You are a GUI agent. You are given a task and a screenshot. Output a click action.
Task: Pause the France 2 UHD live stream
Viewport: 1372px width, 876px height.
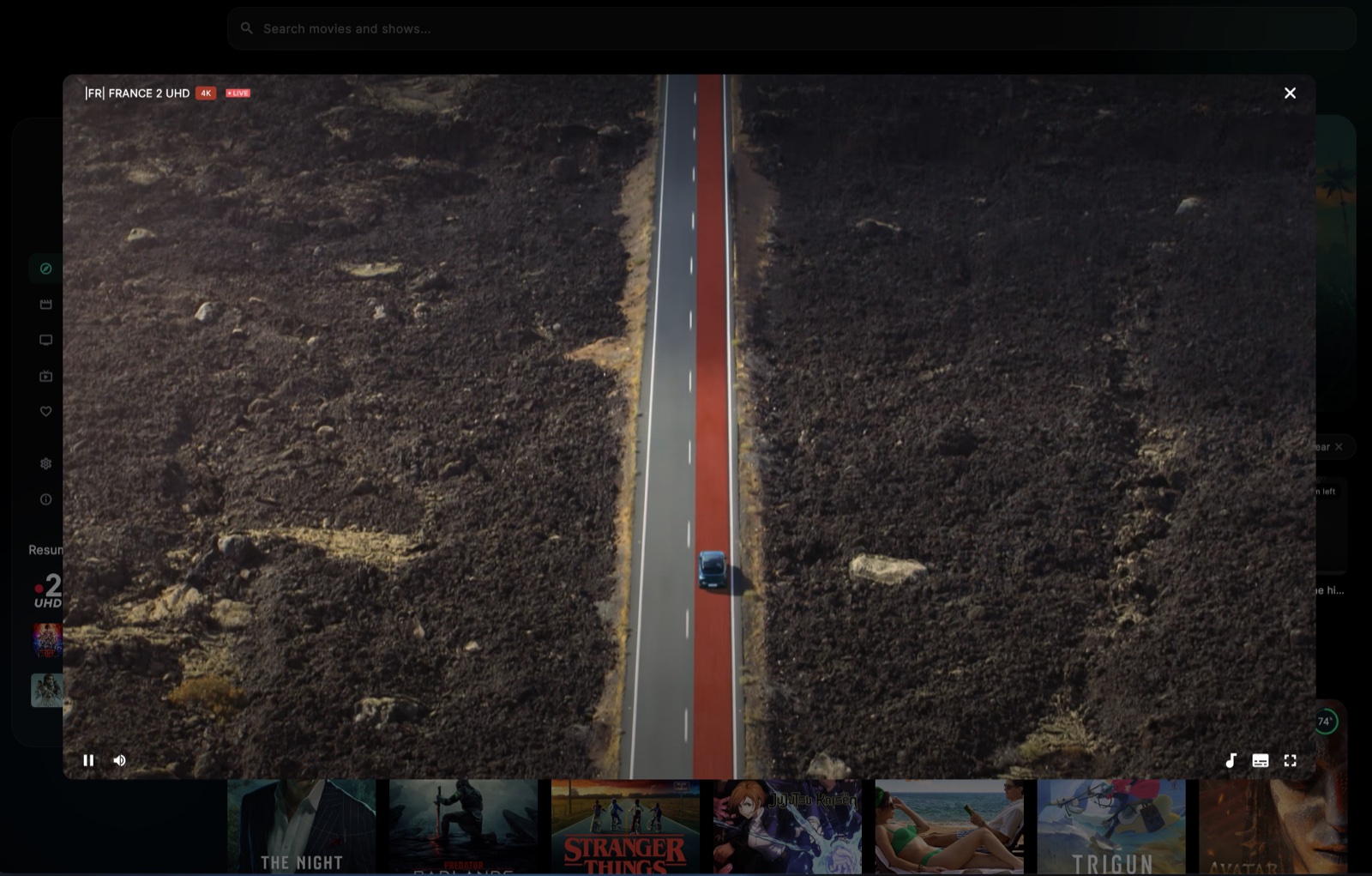point(88,760)
